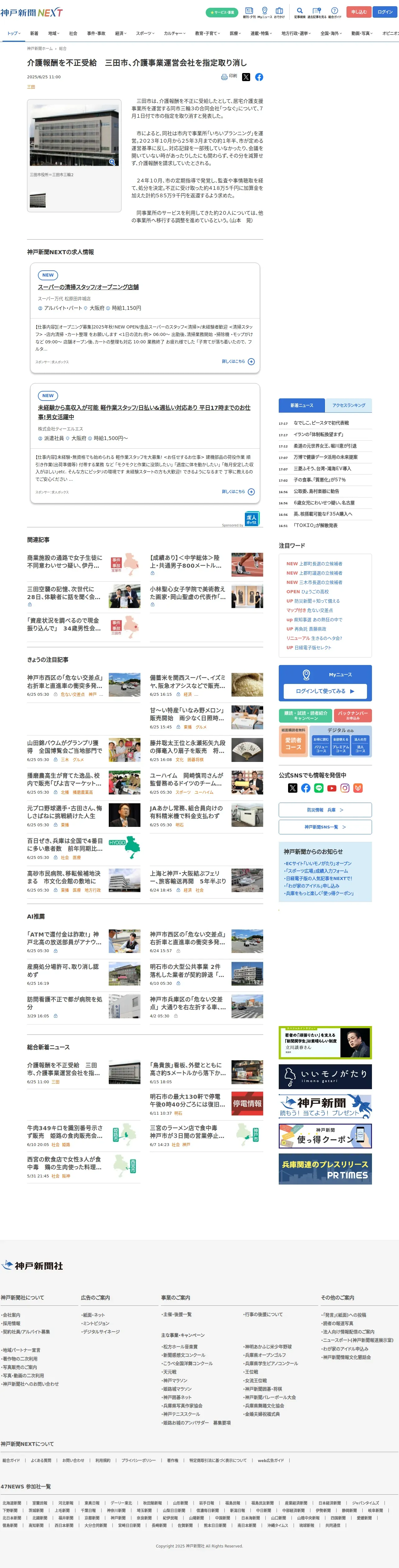Open article 藤井聡太王位と永瀬拓矢九段
Image resolution: width=399 pixels, height=1568 pixels.
(x=188, y=747)
